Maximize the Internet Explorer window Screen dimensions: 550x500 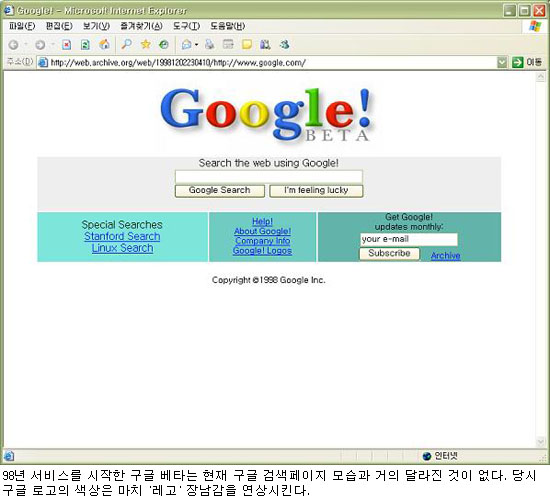[524, 11]
